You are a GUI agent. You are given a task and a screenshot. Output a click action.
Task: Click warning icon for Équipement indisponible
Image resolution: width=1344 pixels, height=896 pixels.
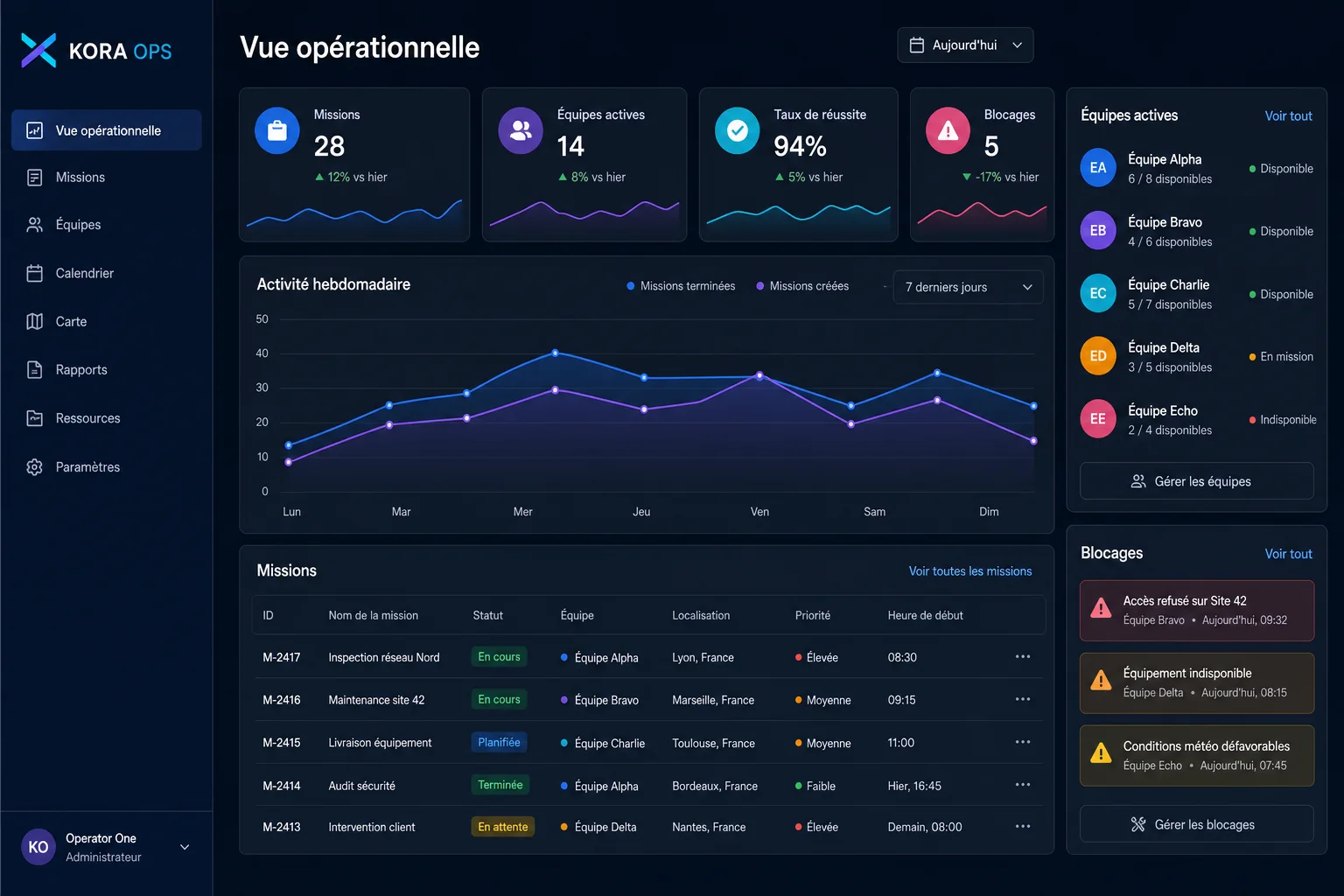point(1101,681)
